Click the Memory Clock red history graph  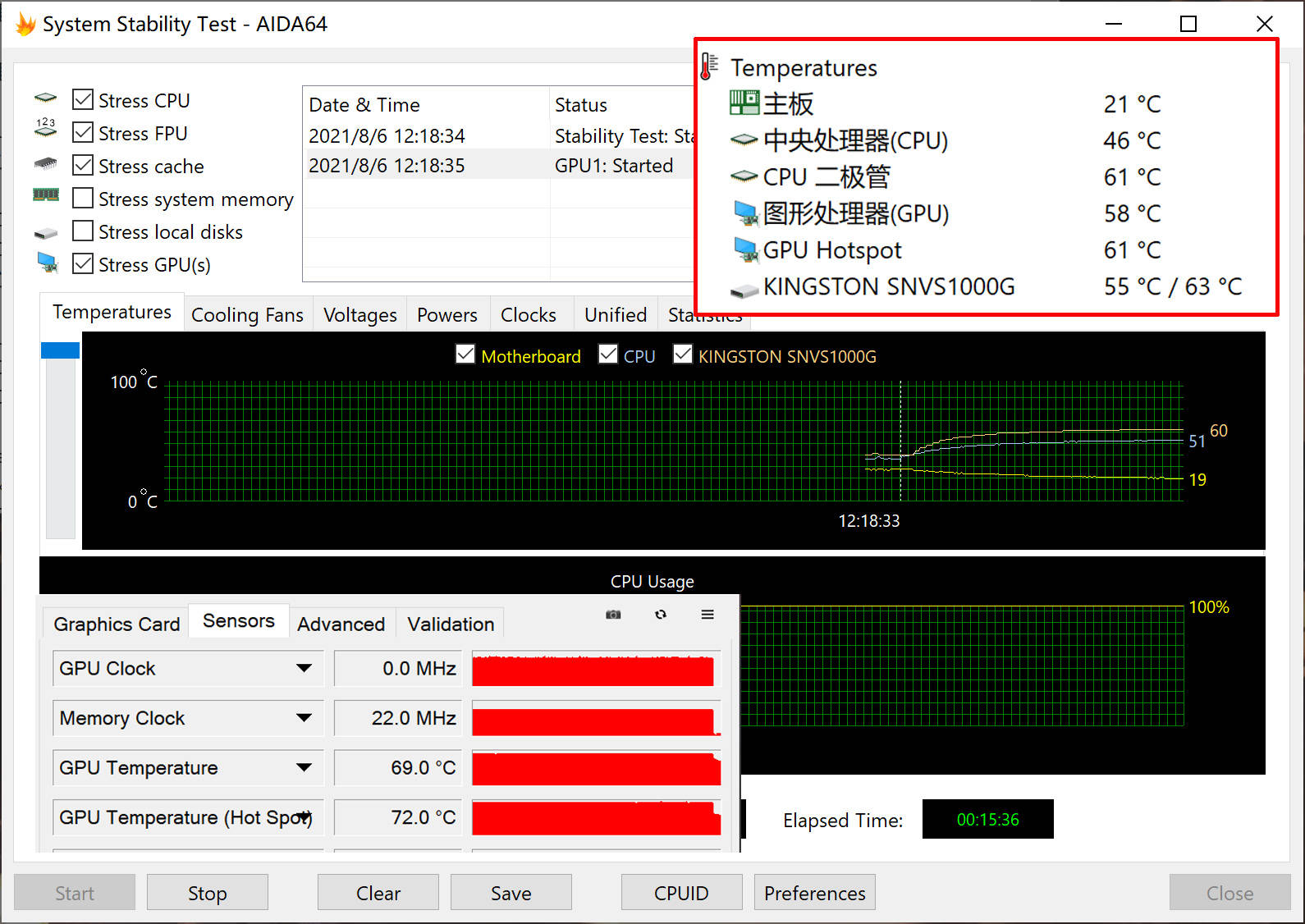[x=596, y=718]
